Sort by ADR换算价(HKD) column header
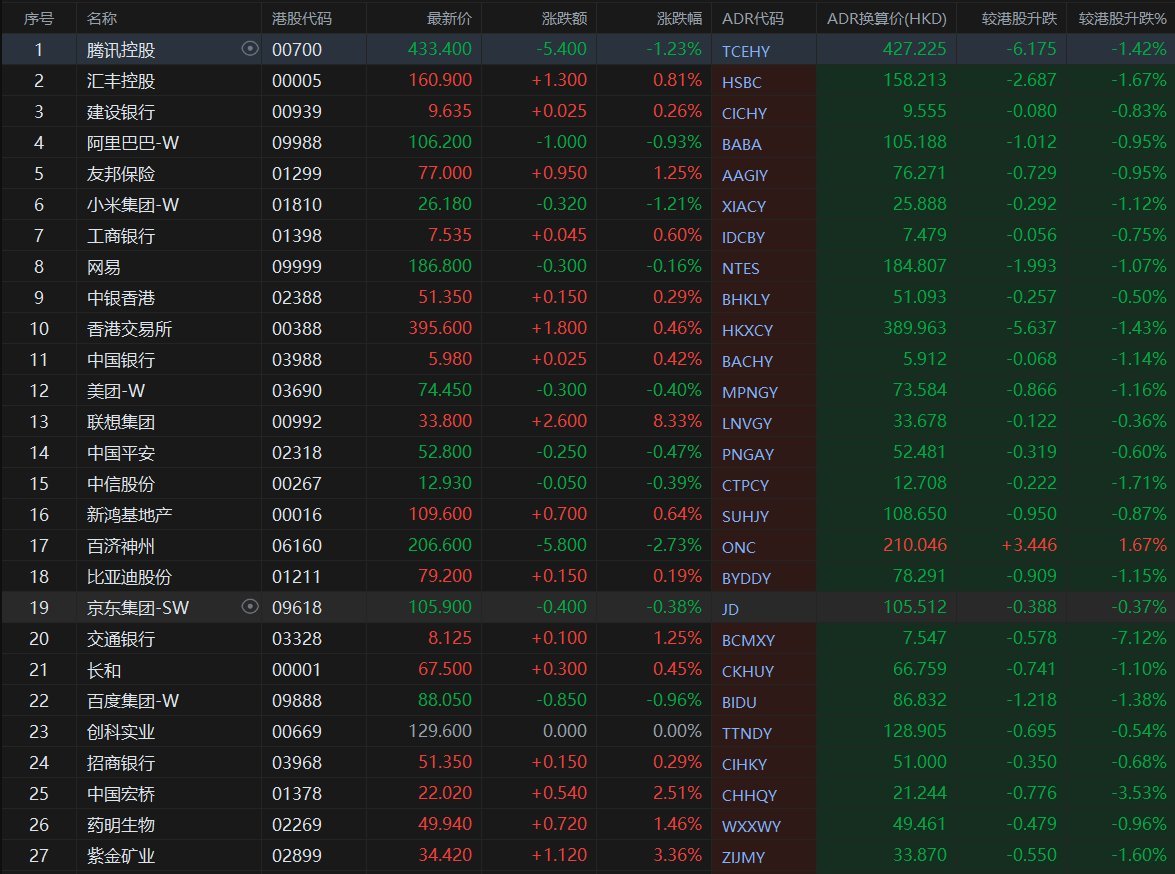Screen dimensions: 1175x874 tap(886, 18)
